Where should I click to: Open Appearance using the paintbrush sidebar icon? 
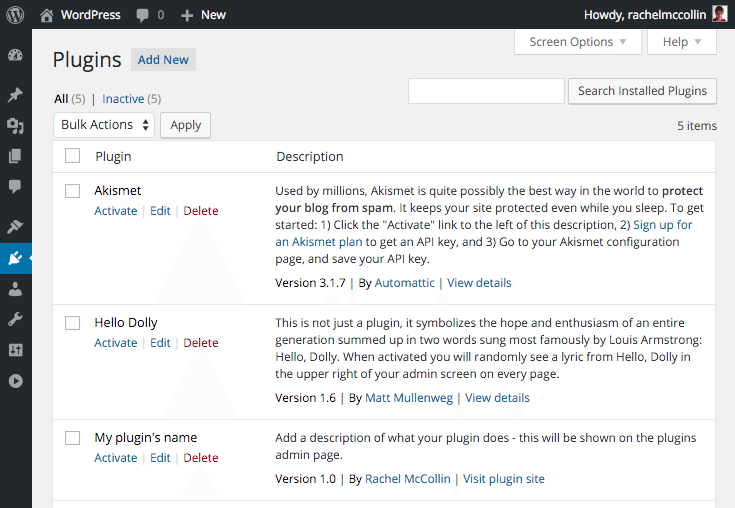coord(15,227)
